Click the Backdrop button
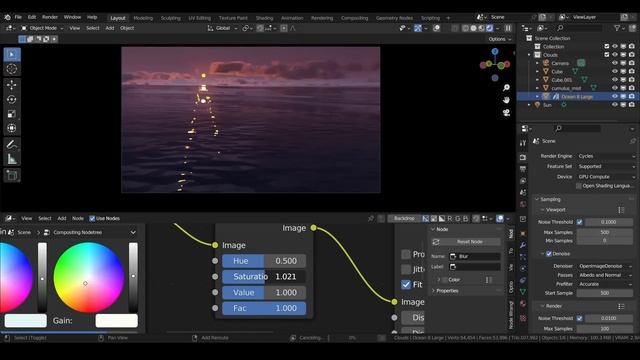 click(404, 218)
